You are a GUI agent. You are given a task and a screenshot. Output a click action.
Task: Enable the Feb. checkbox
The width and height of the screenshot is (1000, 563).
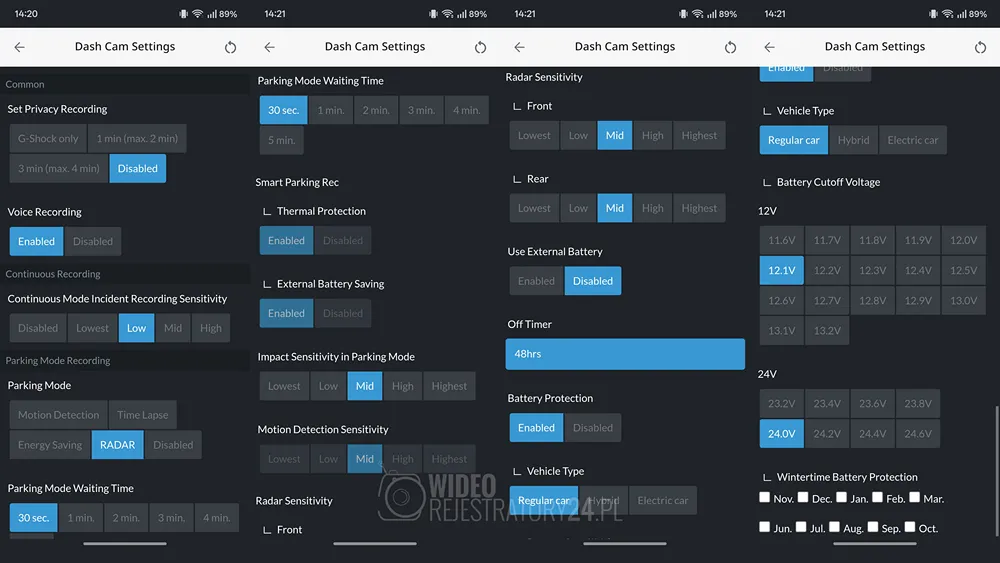pyautogui.click(x=877, y=497)
